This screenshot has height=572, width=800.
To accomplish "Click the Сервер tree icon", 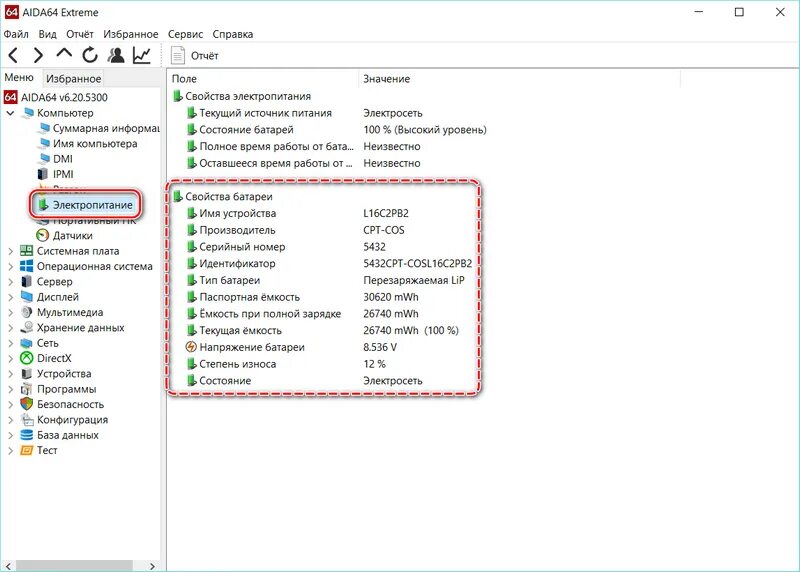I will (x=27, y=281).
